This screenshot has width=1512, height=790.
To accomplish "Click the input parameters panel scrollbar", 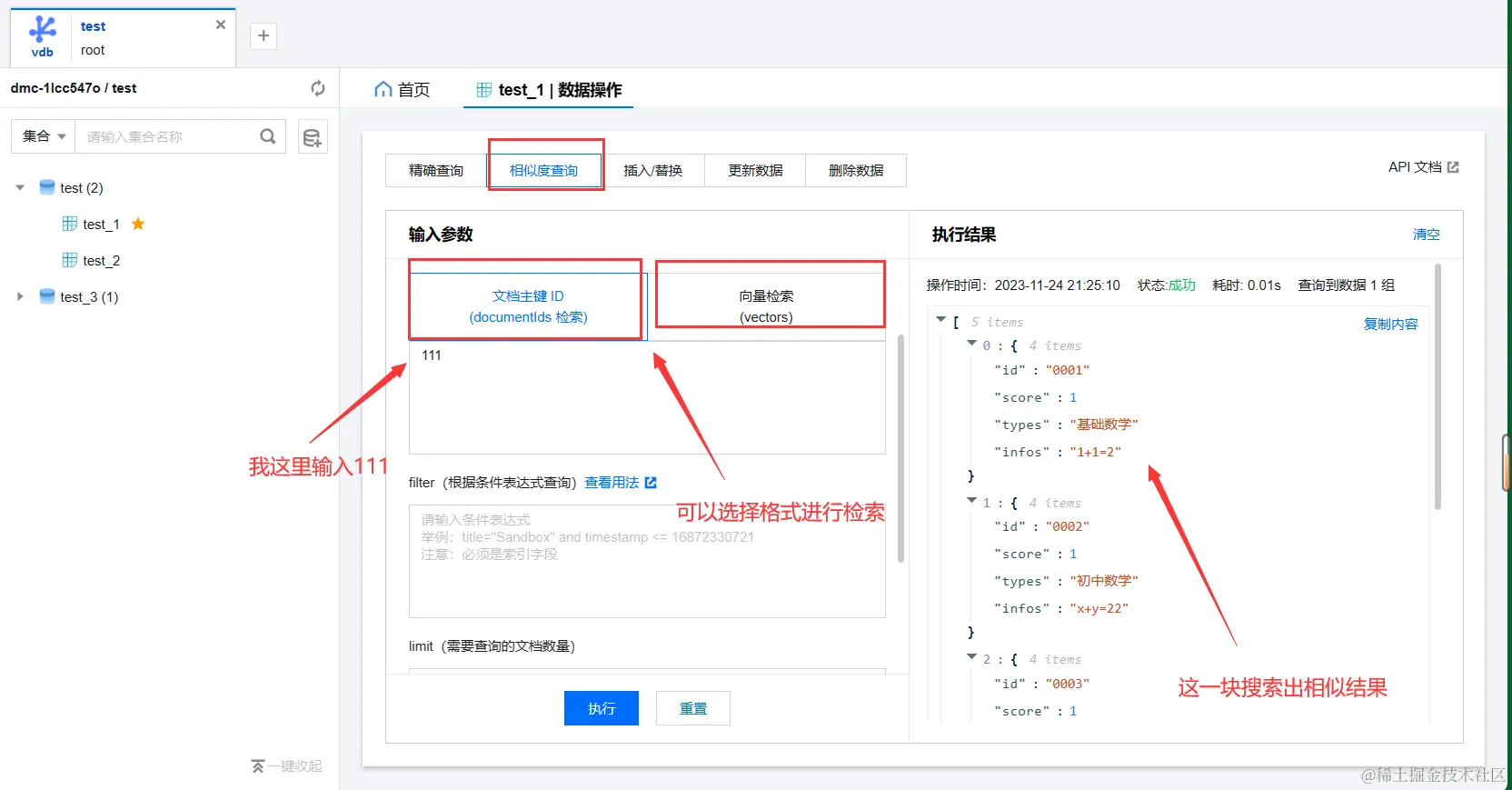I will [x=900, y=449].
